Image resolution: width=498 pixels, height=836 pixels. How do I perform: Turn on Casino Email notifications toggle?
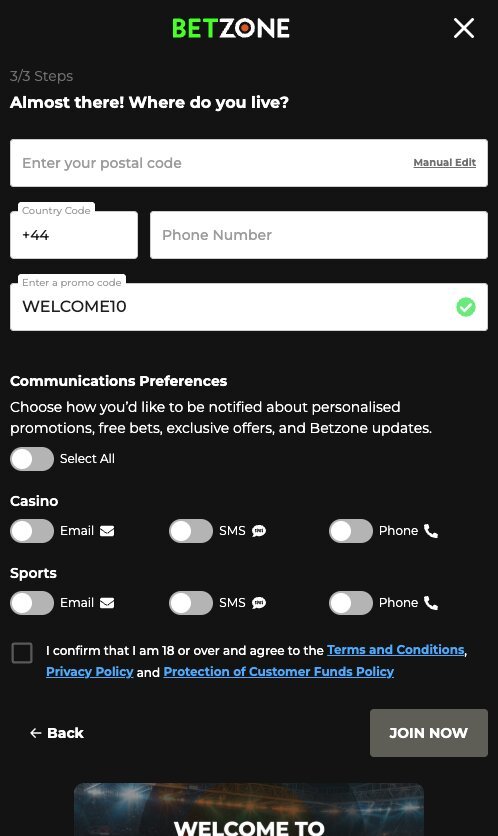click(x=32, y=531)
